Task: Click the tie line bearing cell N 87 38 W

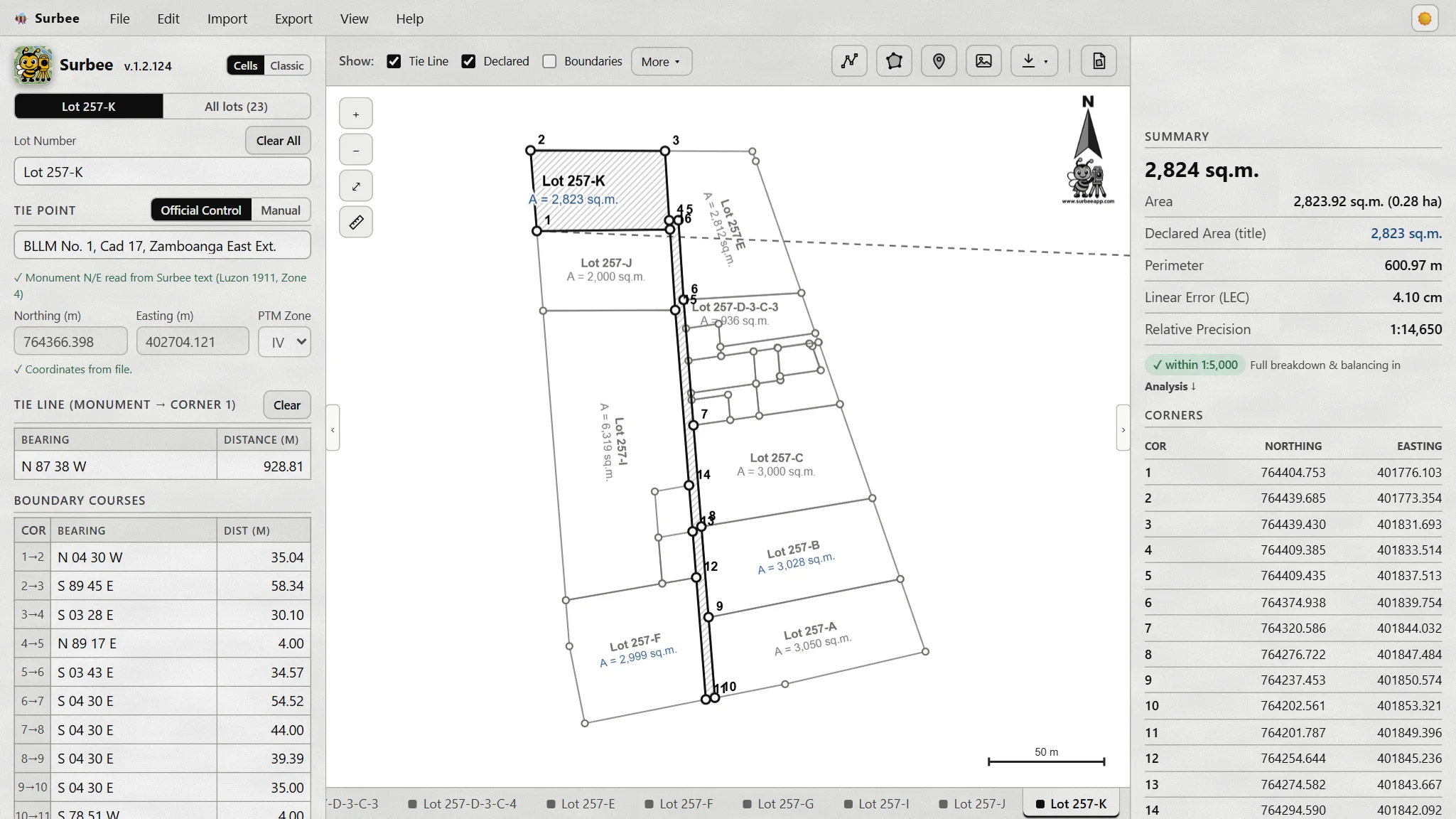Action: pos(115,466)
